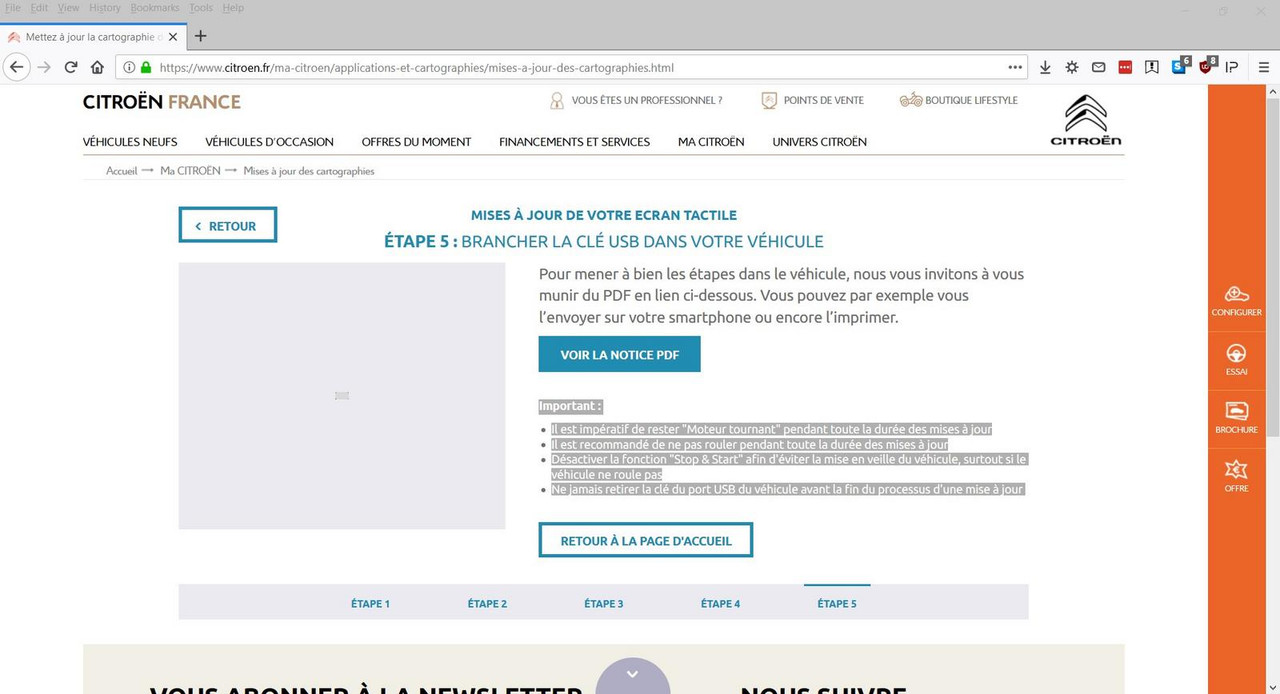Image resolution: width=1280 pixels, height=694 pixels.
Task: Click the bookmark-alert extension icon
Action: coord(1152,67)
